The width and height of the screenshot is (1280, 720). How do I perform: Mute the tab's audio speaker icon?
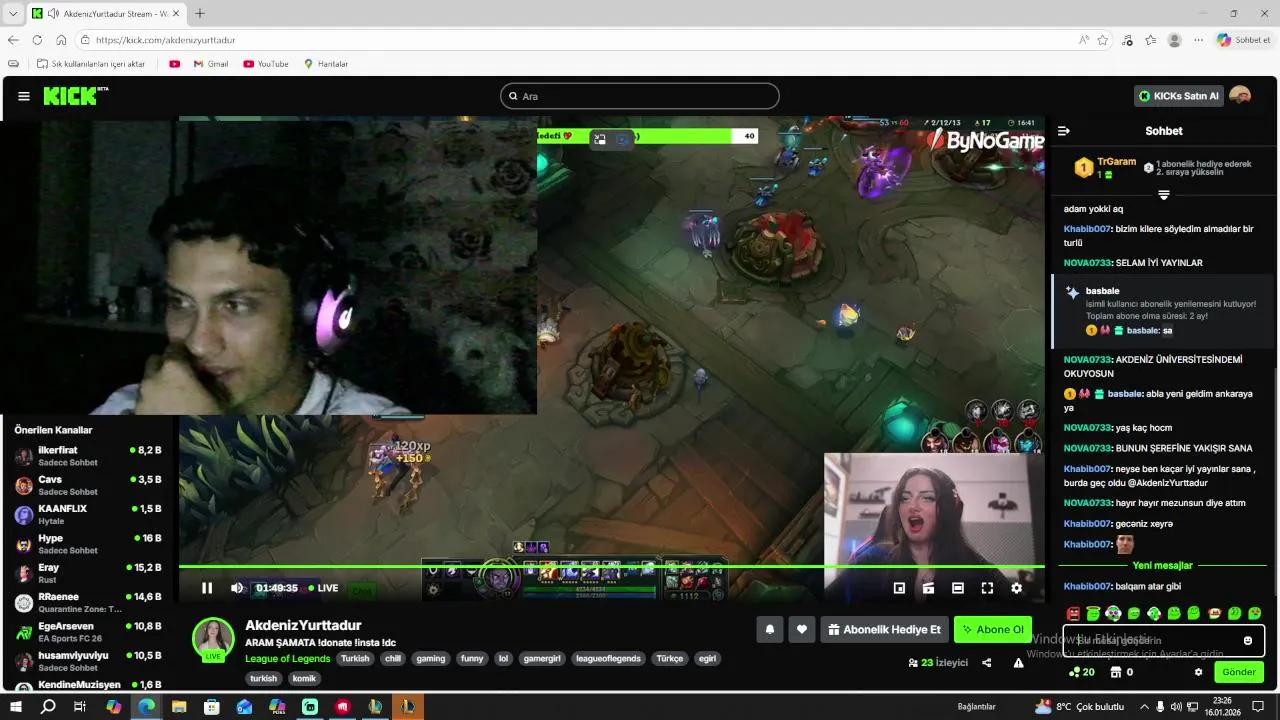point(52,14)
